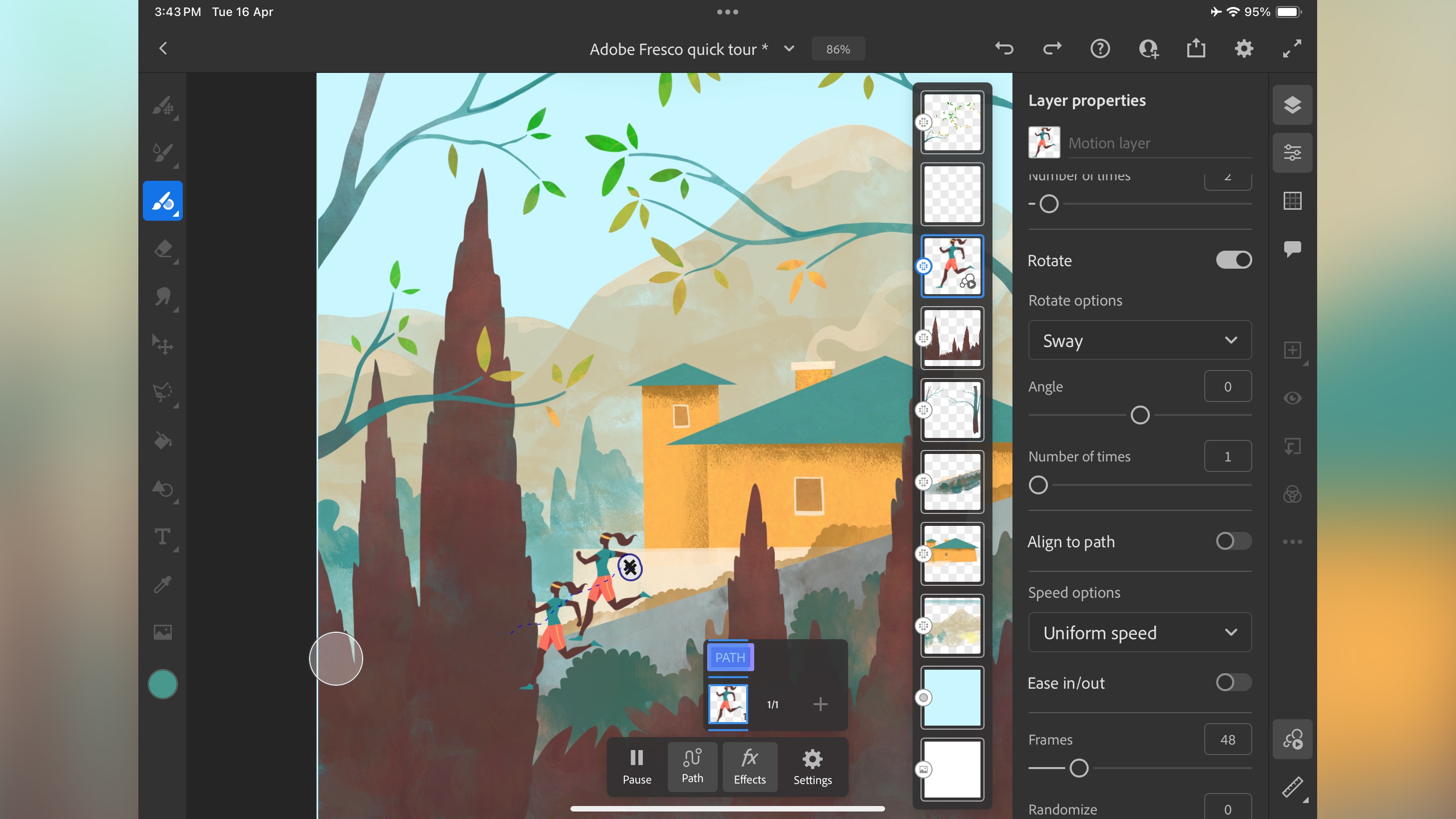Click the Effects tab in animation bar
This screenshot has width=1456, height=819.
[751, 765]
